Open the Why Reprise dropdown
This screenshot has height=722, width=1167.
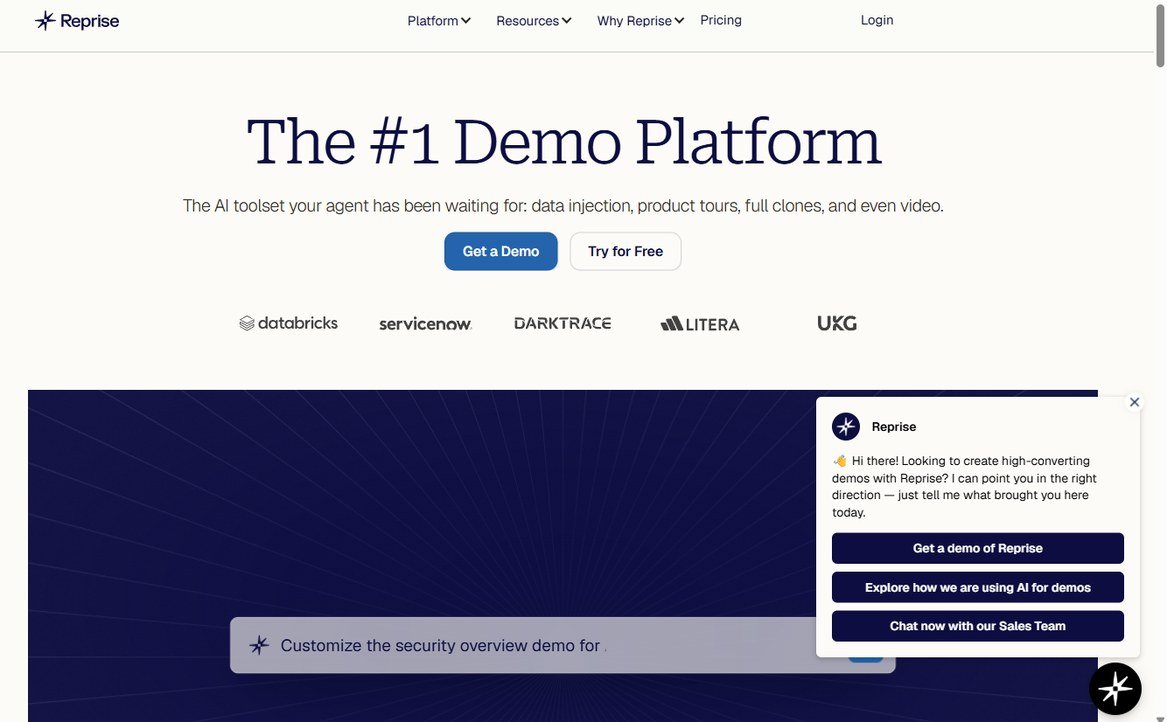click(x=640, y=21)
